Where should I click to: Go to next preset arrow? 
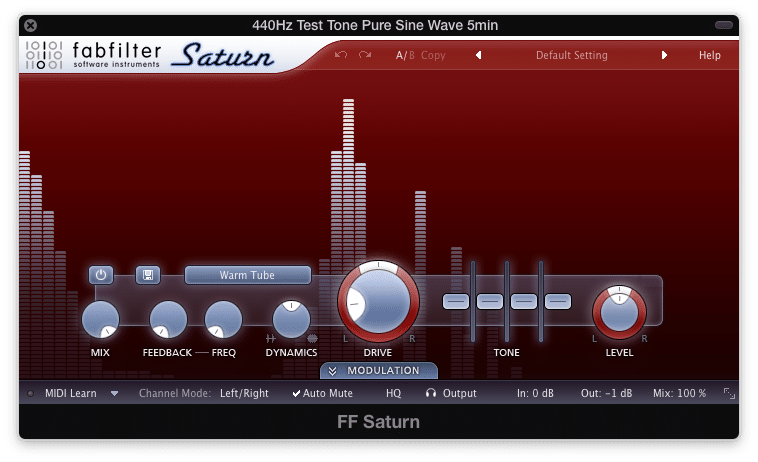tap(664, 55)
